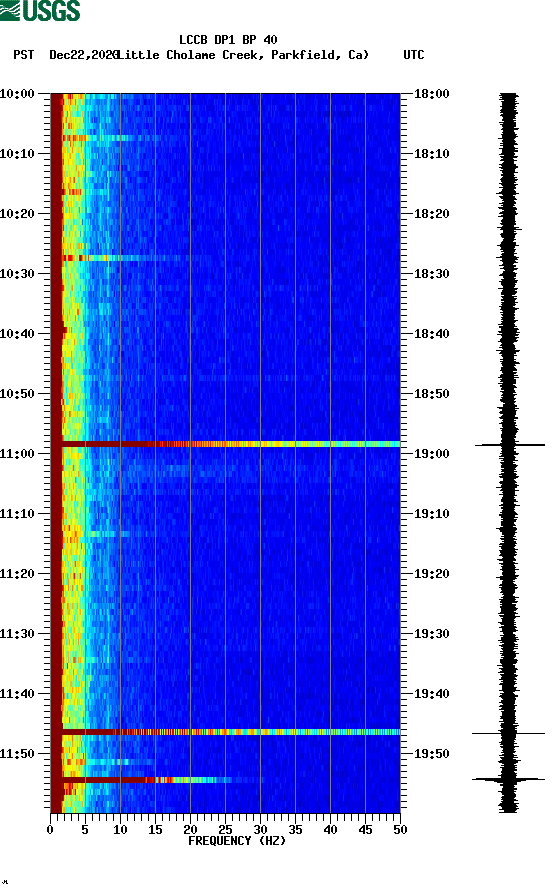Click the 10:30 PST time label
Screen dimensions: 552x893
coord(17,273)
